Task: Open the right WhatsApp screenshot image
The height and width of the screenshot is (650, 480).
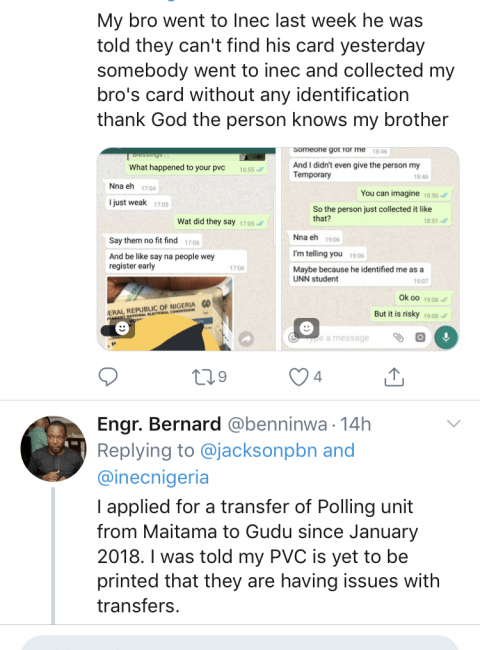Action: pyautogui.click(x=370, y=249)
